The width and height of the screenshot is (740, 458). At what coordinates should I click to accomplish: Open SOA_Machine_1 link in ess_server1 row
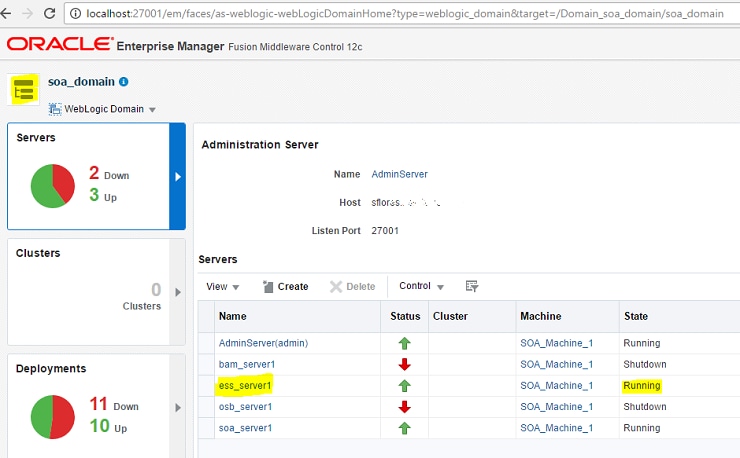click(x=556, y=386)
